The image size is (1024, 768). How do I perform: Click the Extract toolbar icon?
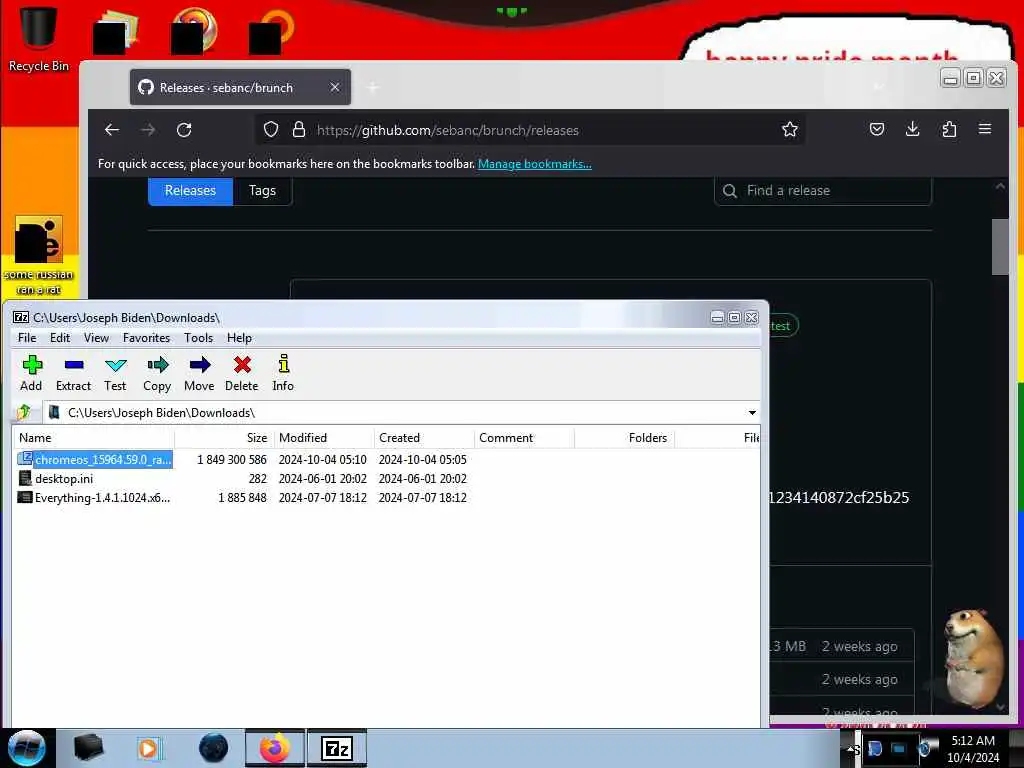(73, 373)
